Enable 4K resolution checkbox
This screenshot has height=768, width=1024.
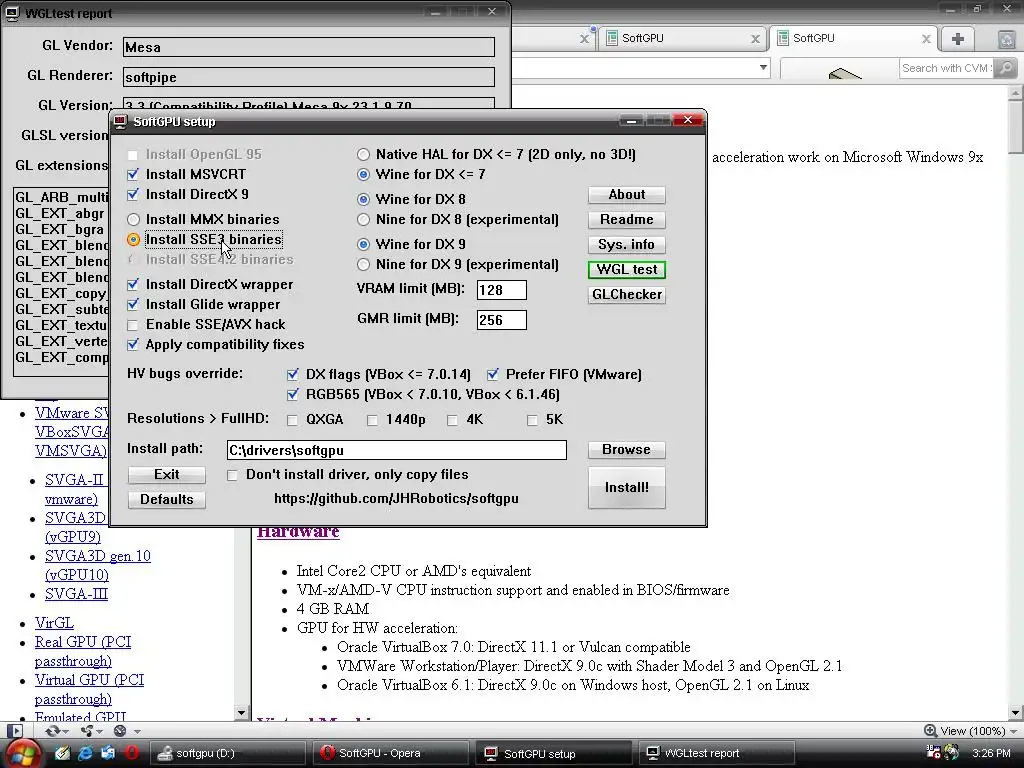[453, 420]
